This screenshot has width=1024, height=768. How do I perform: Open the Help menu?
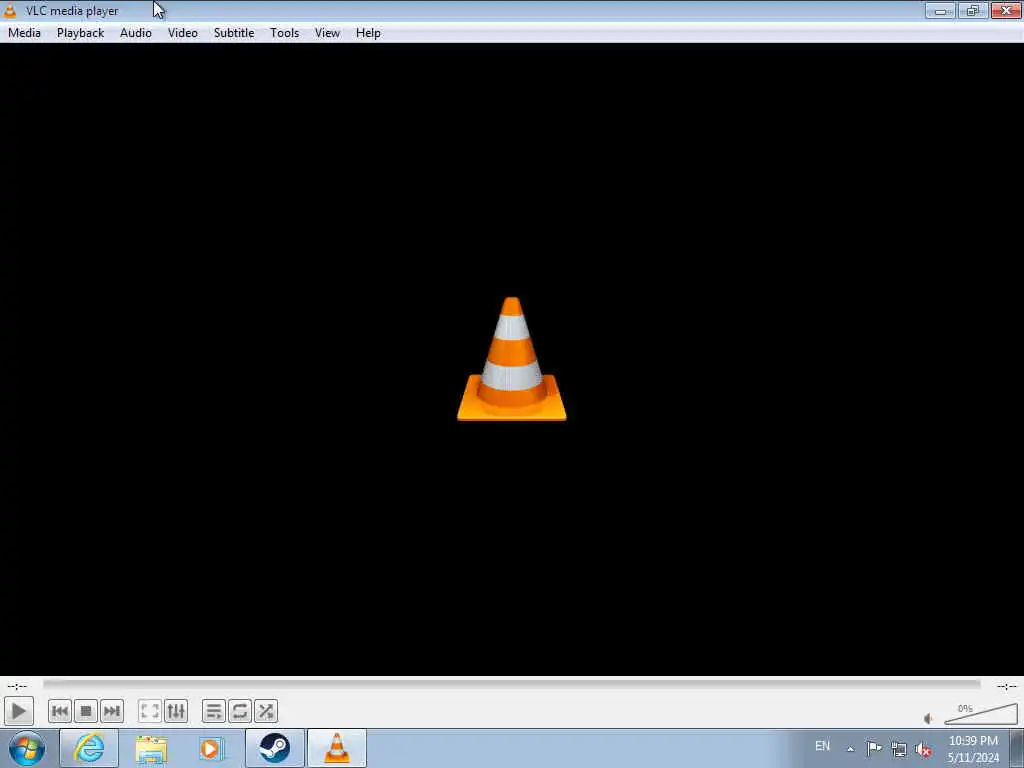(368, 33)
